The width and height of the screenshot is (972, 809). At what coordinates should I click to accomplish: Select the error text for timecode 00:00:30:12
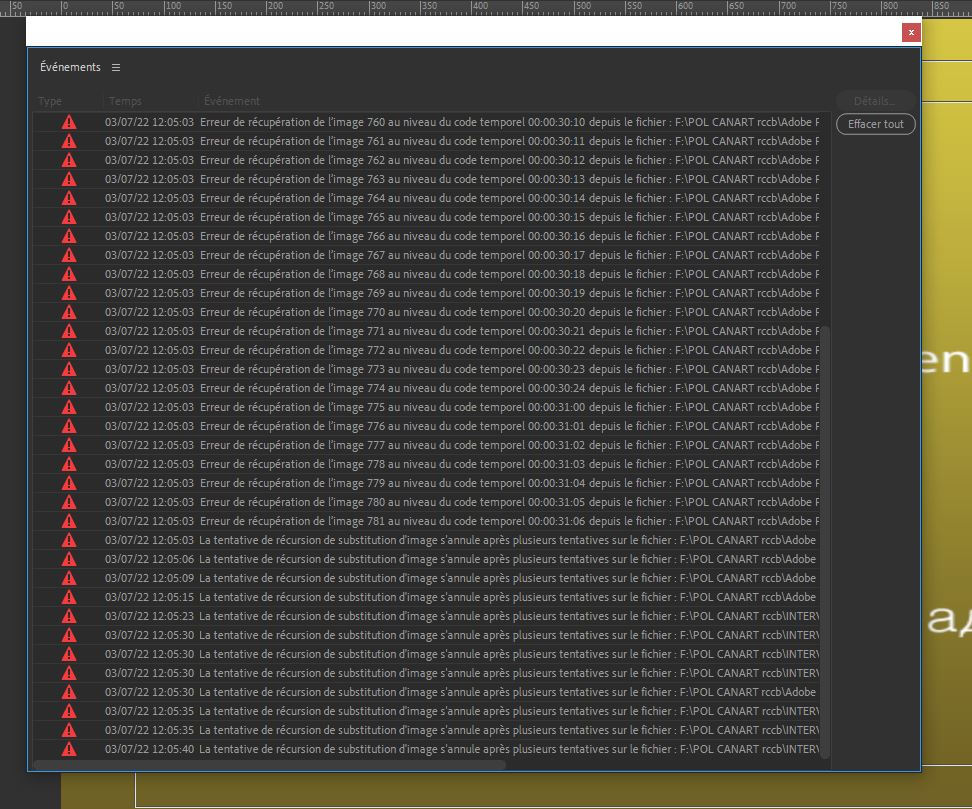(510, 160)
